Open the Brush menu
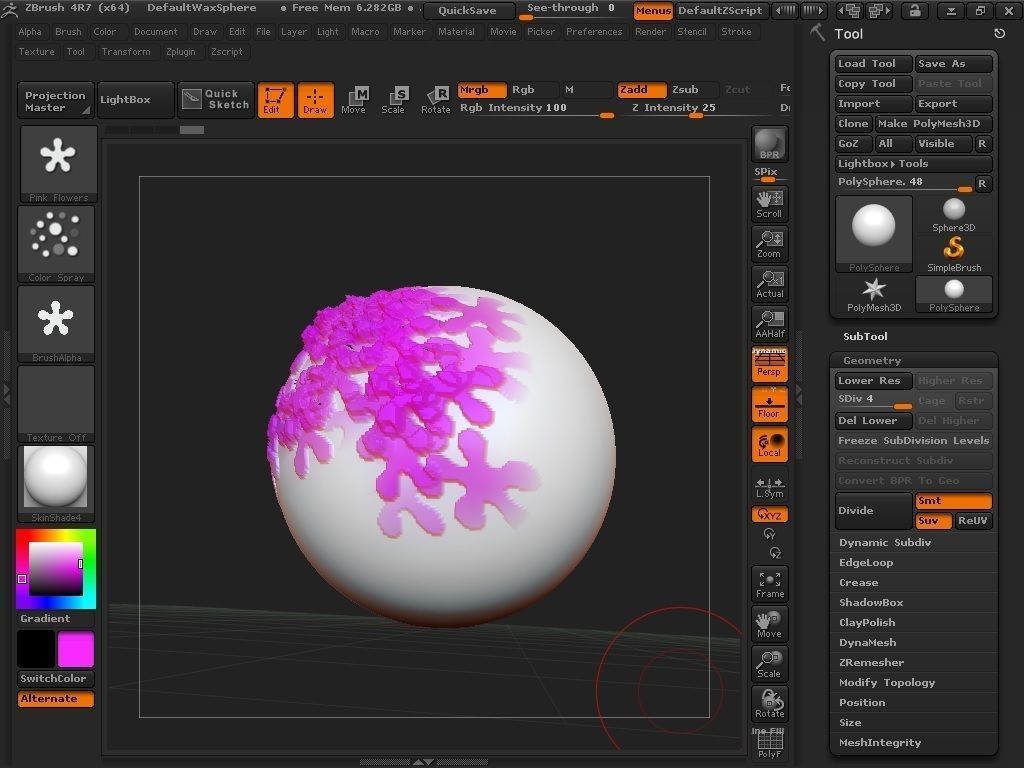Viewport: 1024px width, 768px height. [68, 31]
